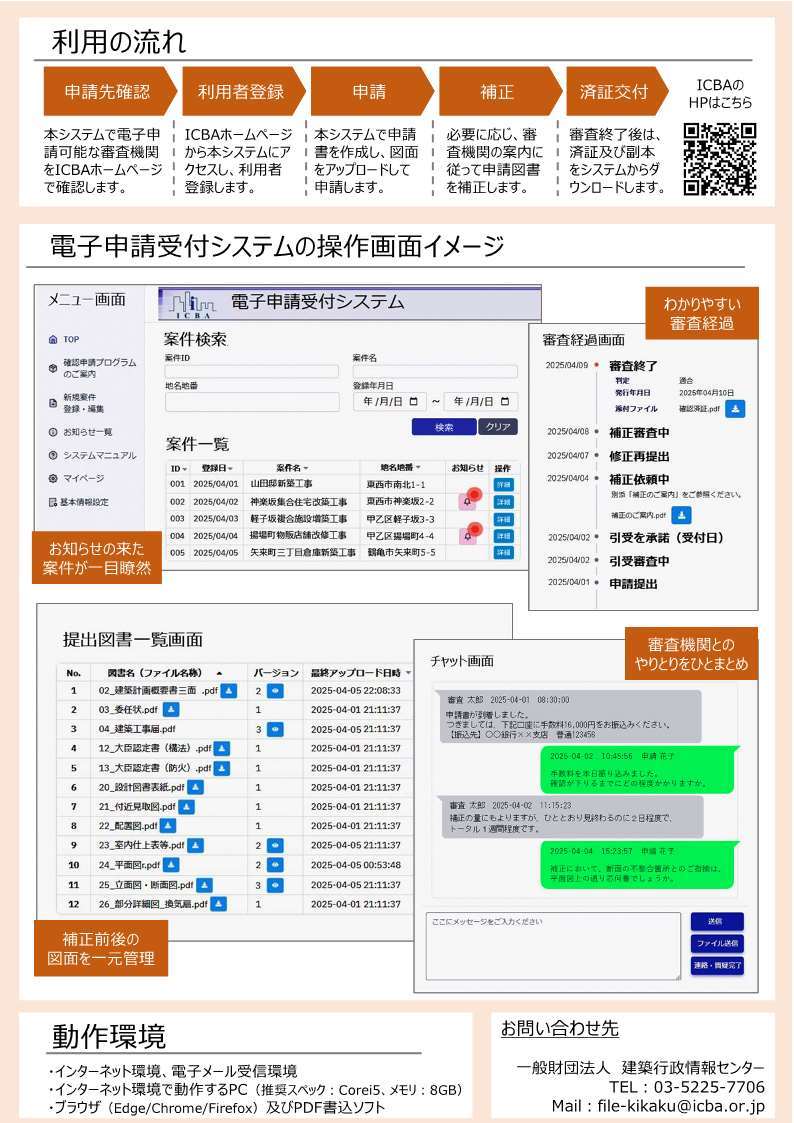Click the 送信 button in chat
Screen dimensions: 794x1123
(717, 921)
